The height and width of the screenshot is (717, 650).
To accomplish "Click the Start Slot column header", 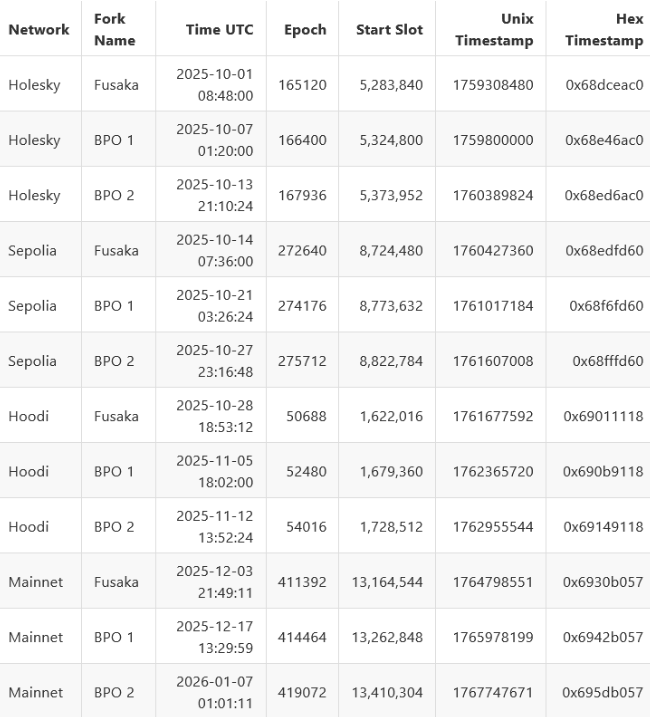I will (x=387, y=29).
